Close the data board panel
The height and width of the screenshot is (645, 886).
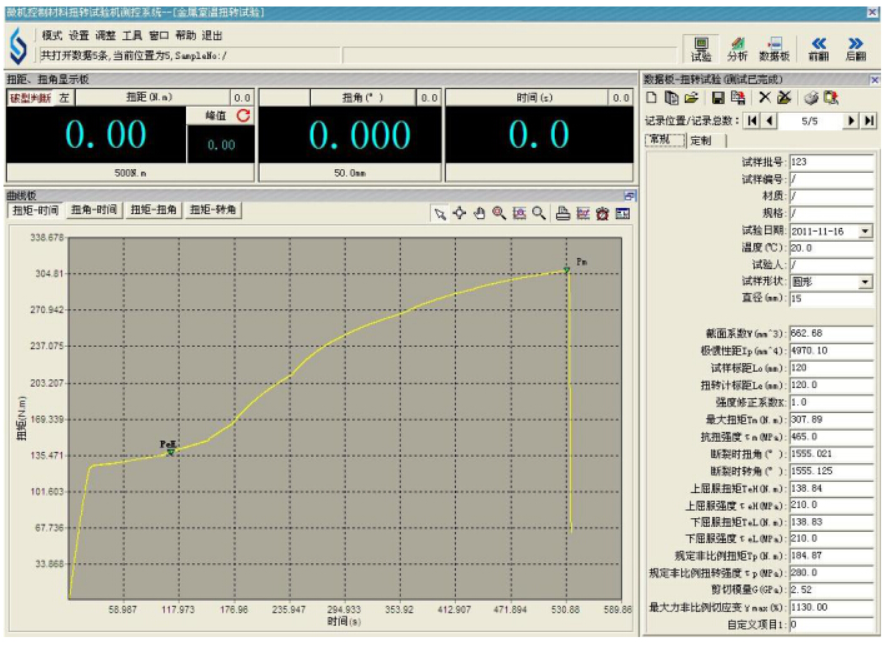point(875,80)
